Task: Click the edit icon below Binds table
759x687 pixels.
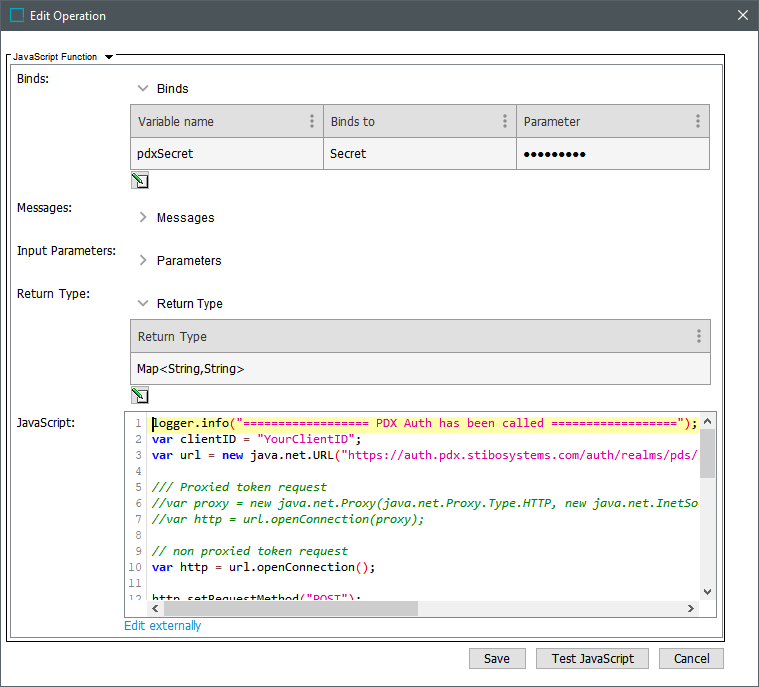Action: [x=140, y=181]
